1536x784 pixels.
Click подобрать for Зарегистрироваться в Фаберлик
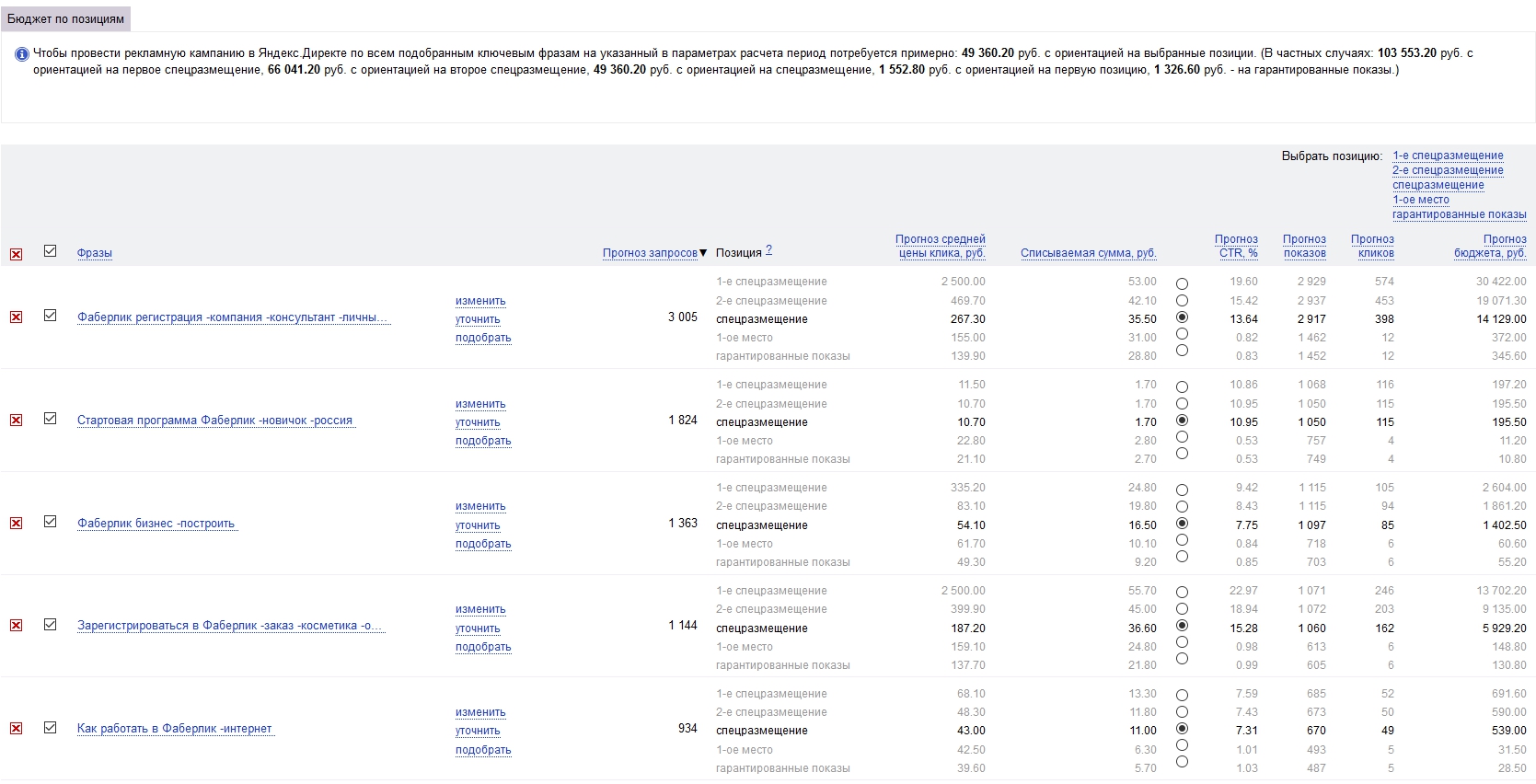click(483, 647)
